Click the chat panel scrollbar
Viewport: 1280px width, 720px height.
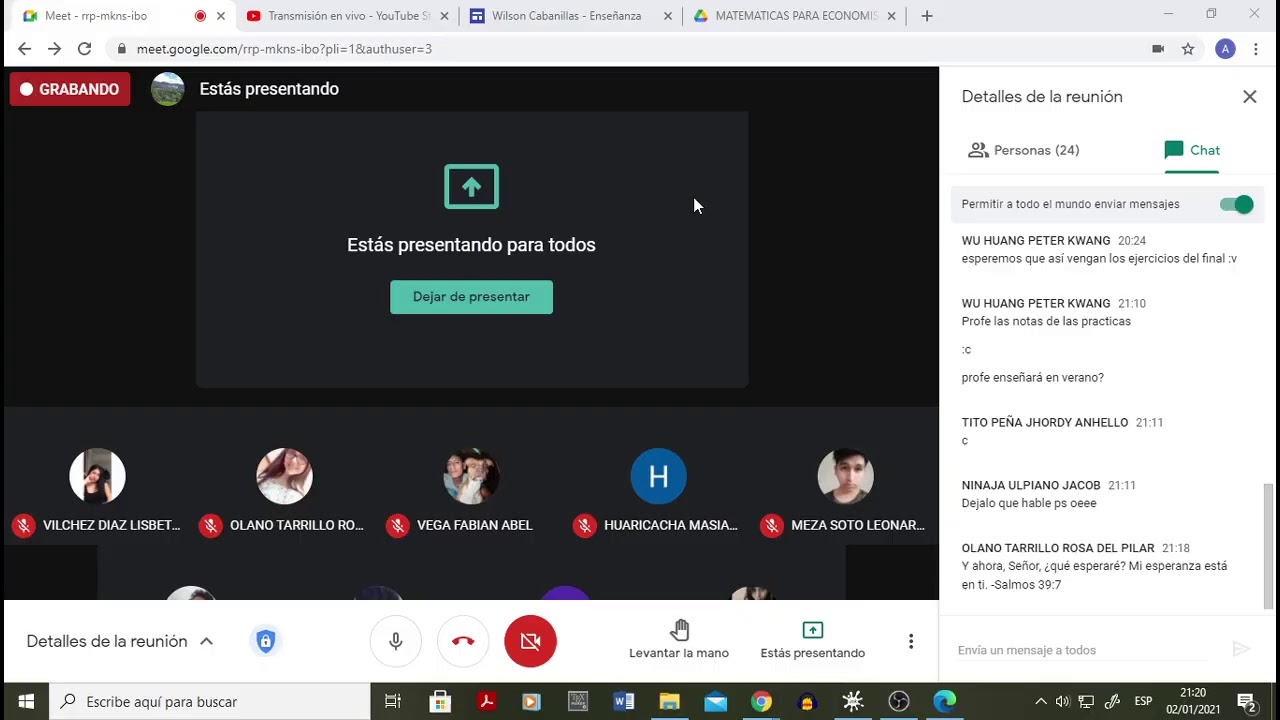1270,545
